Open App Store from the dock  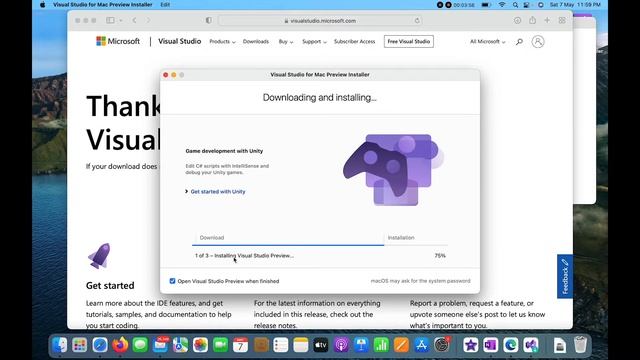click(422, 345)
